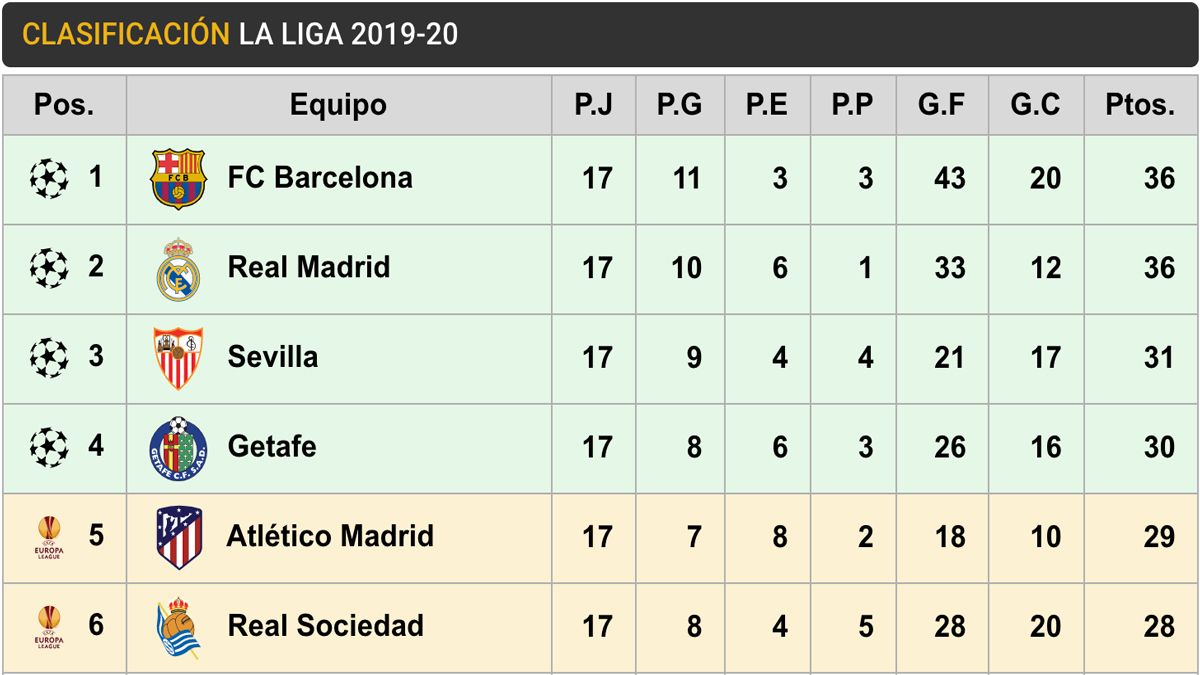Click the Equipo column header

coord(338,105)
